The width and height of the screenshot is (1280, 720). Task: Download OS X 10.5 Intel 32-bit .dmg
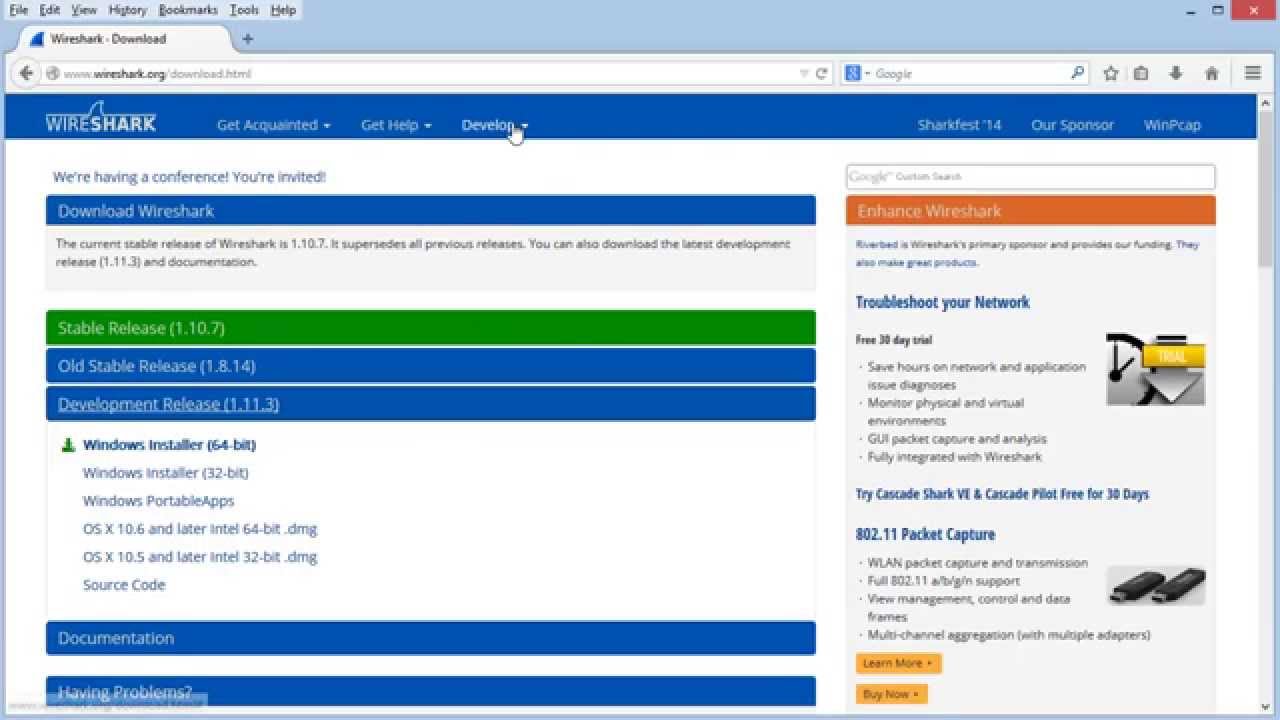click(x=200, y=557)
